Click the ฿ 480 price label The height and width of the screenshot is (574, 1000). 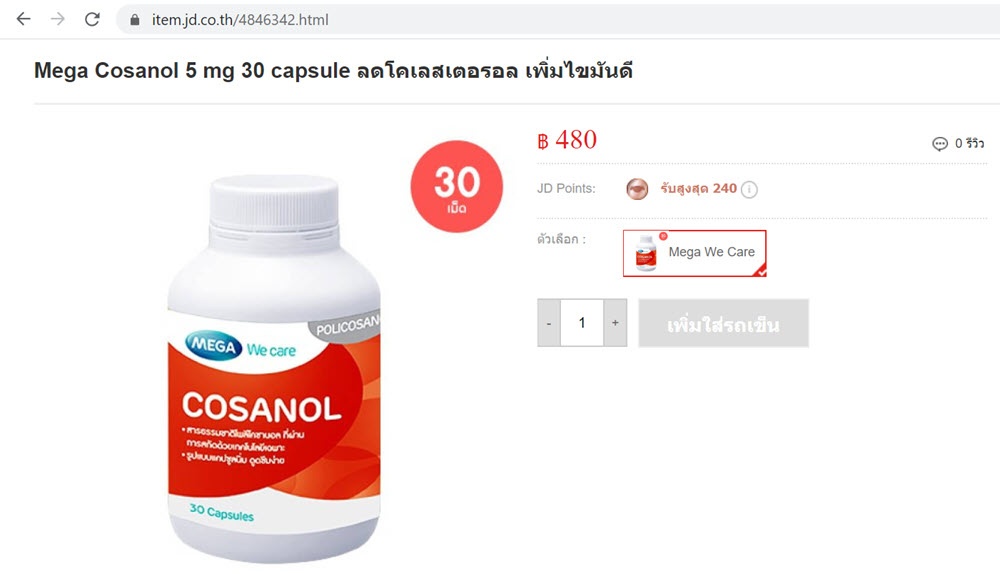click(x=567, y=140)
